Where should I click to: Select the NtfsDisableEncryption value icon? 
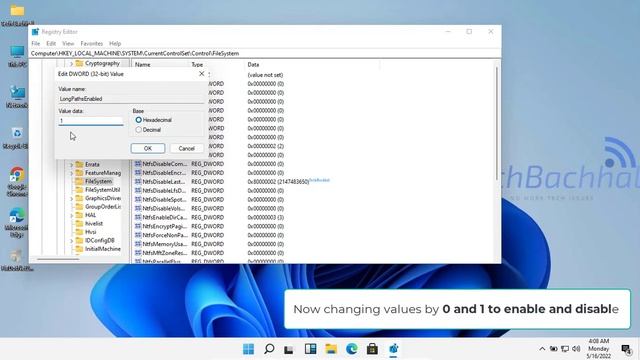click(x=138, y=173)
